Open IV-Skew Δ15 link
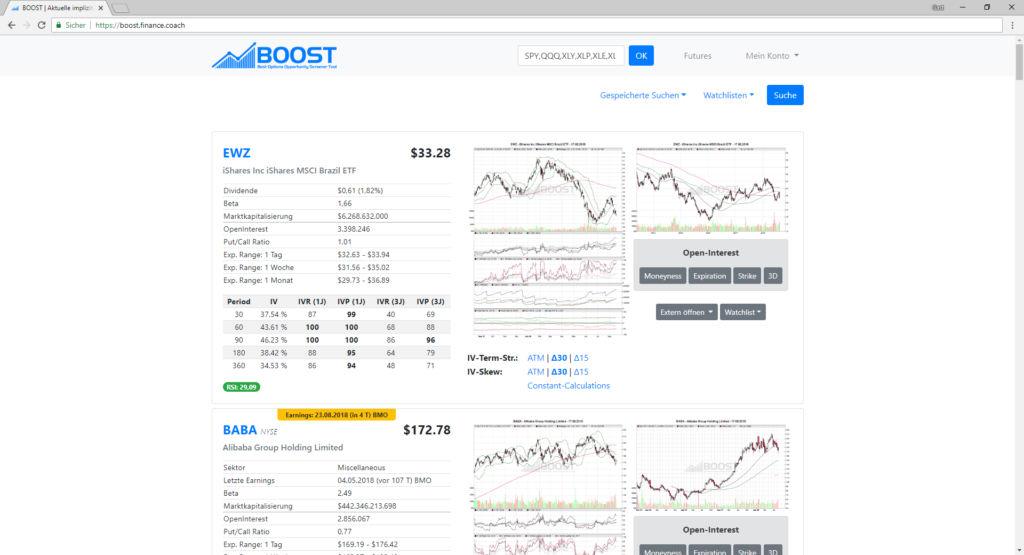The height and width of the screenshot is (555, 1024). (581, 372)
